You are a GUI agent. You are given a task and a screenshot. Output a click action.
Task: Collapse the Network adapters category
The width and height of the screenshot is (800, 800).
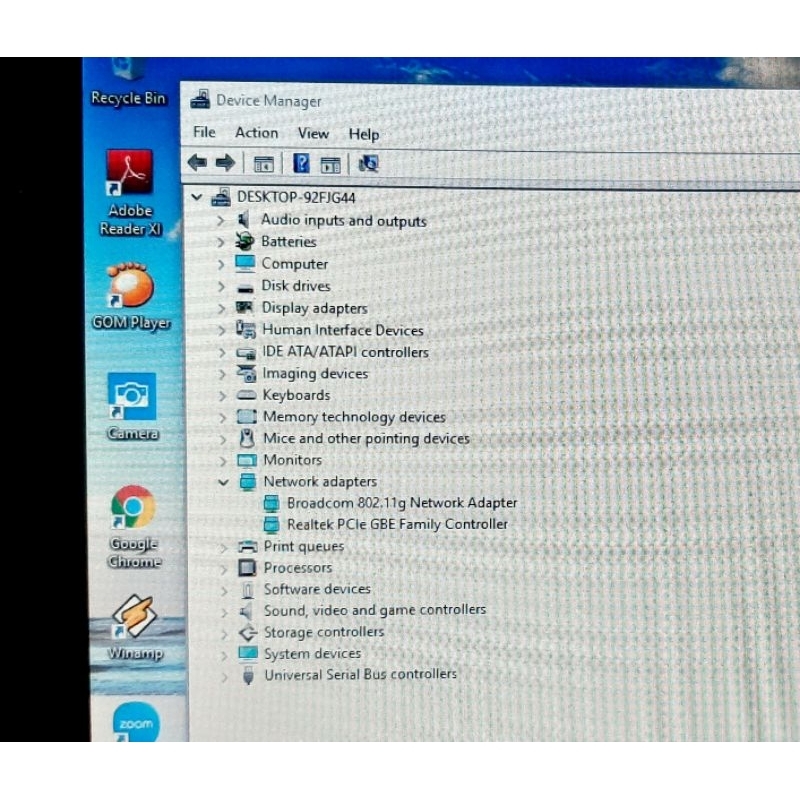tap(223, 482)
